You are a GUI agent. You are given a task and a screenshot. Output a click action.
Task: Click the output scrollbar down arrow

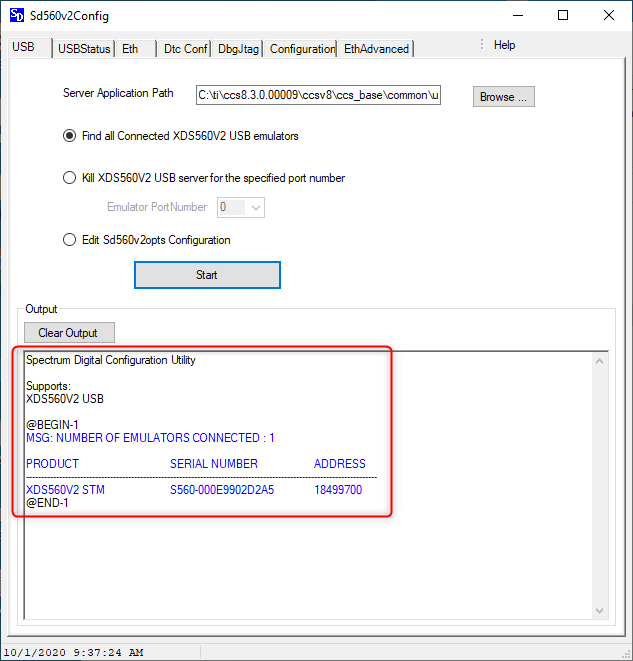[600, 610]
